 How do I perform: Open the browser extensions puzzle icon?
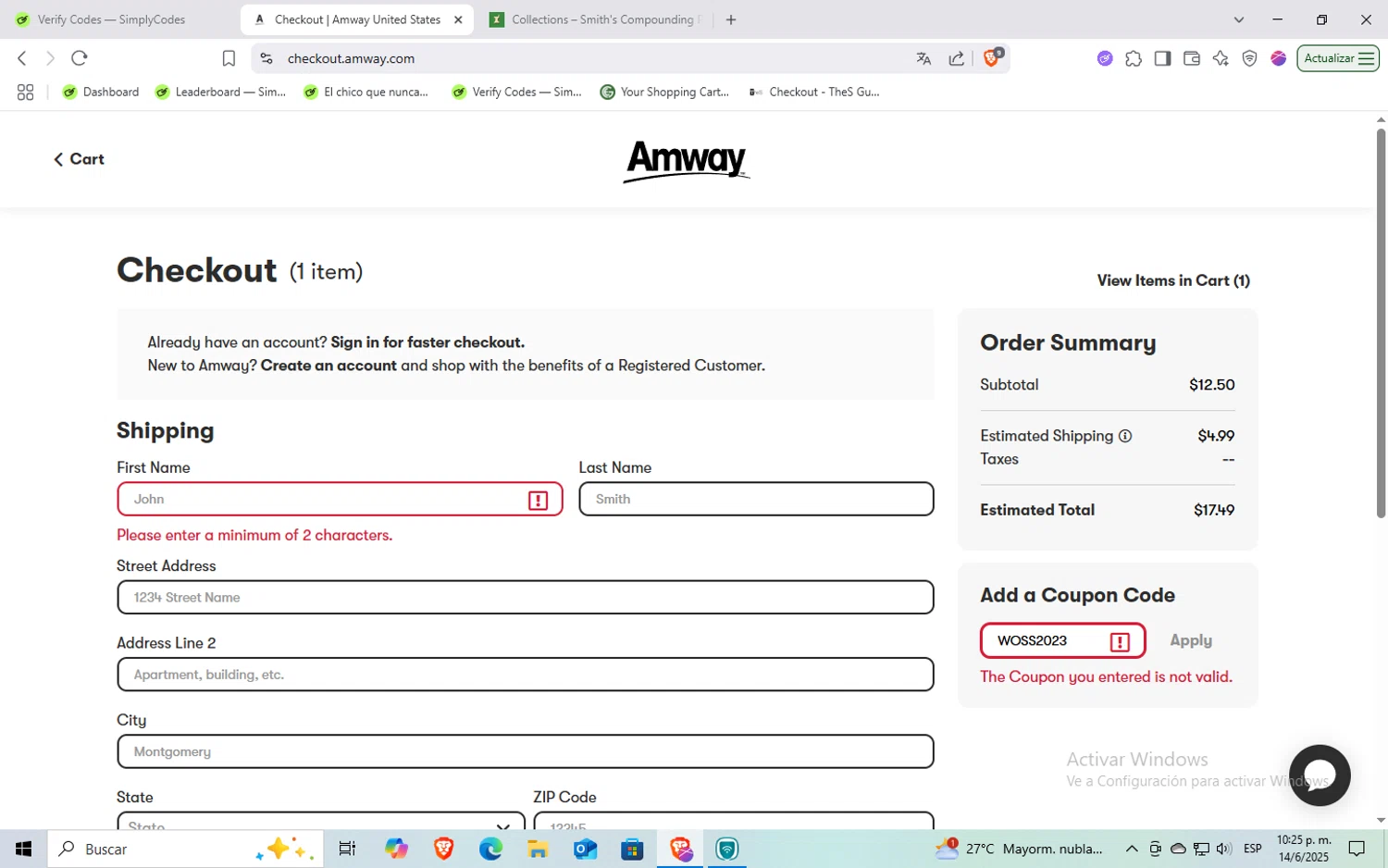(x=1134, y=58)
